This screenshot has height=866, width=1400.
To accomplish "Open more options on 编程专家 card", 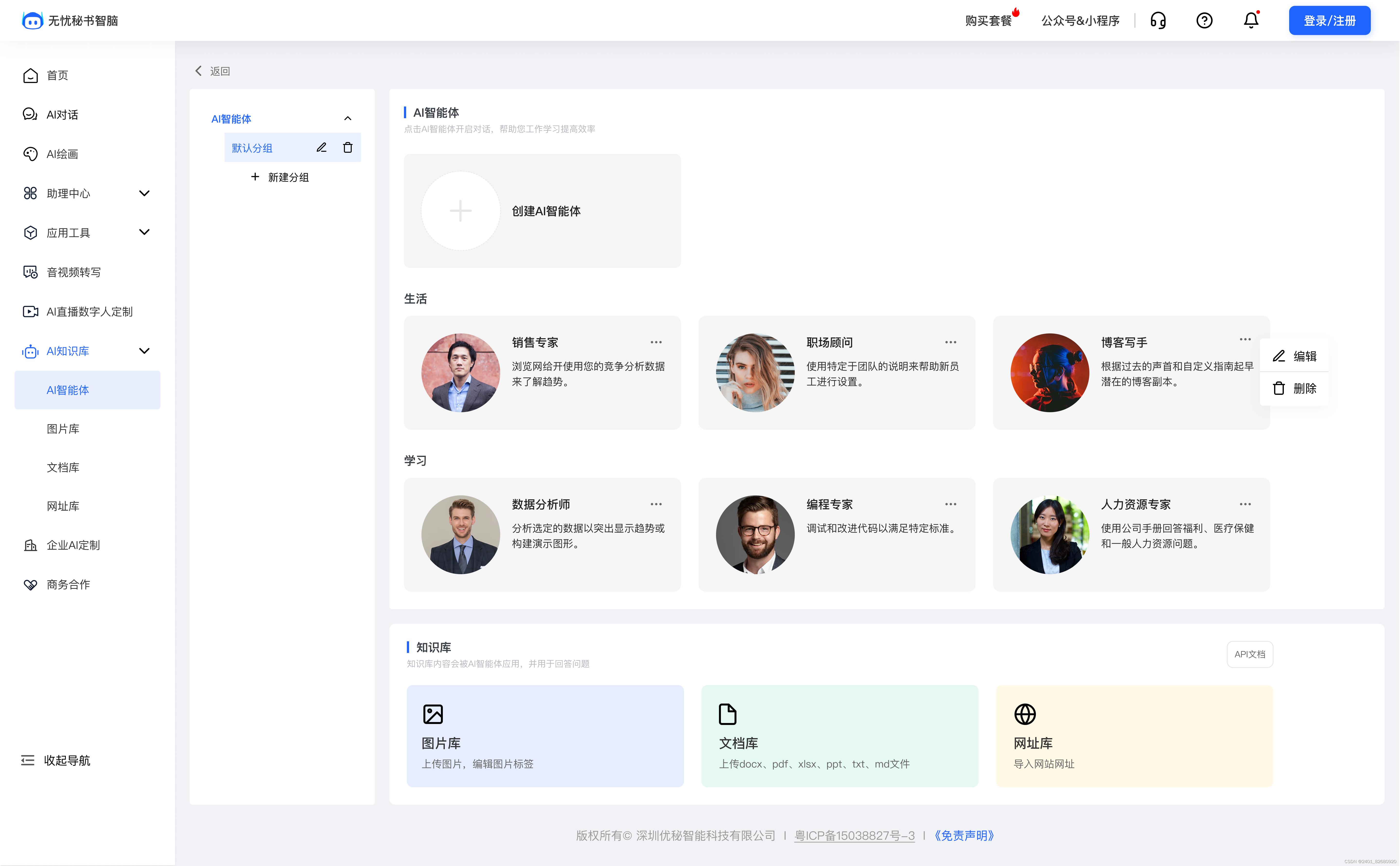I will [950, 504].
